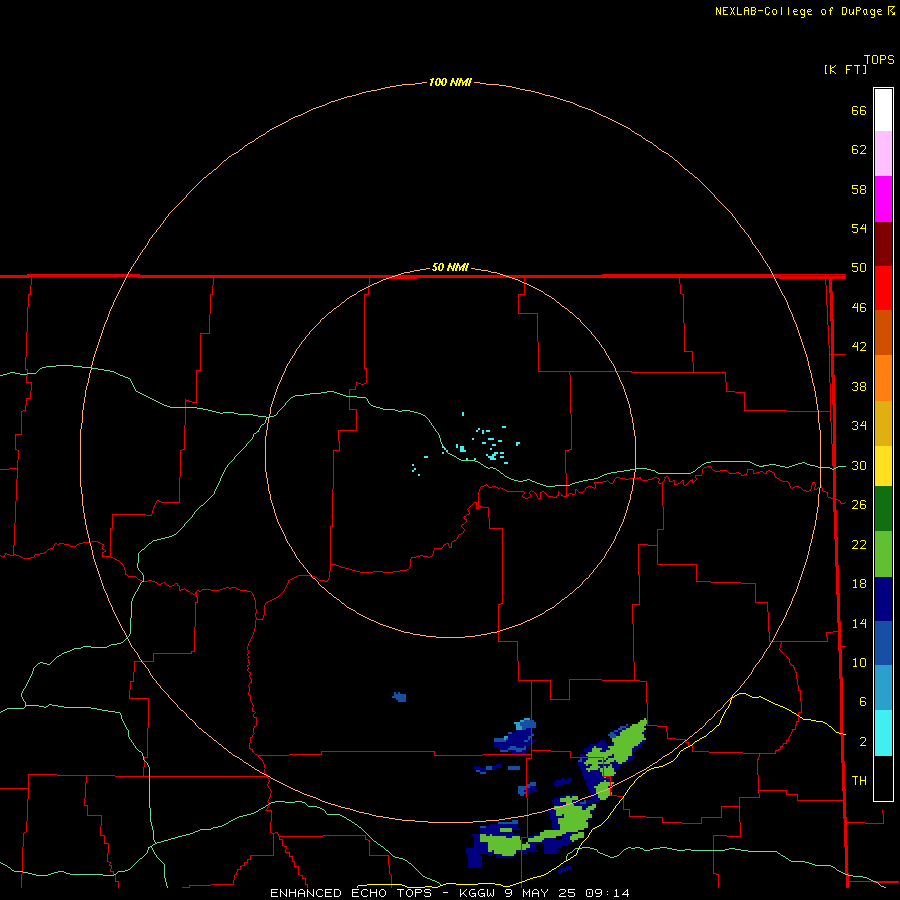This screenshot has width=900, height=900.
Task: Click the light pink 62 legend swatch
Action: click(883, 154)
